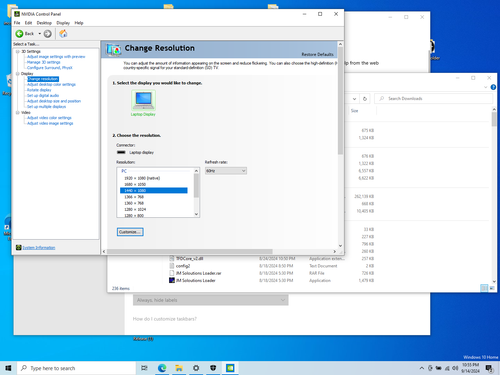Click the Search Downloads field
The width and height of the screenshot is (500, 375).
tap(434, 99)
